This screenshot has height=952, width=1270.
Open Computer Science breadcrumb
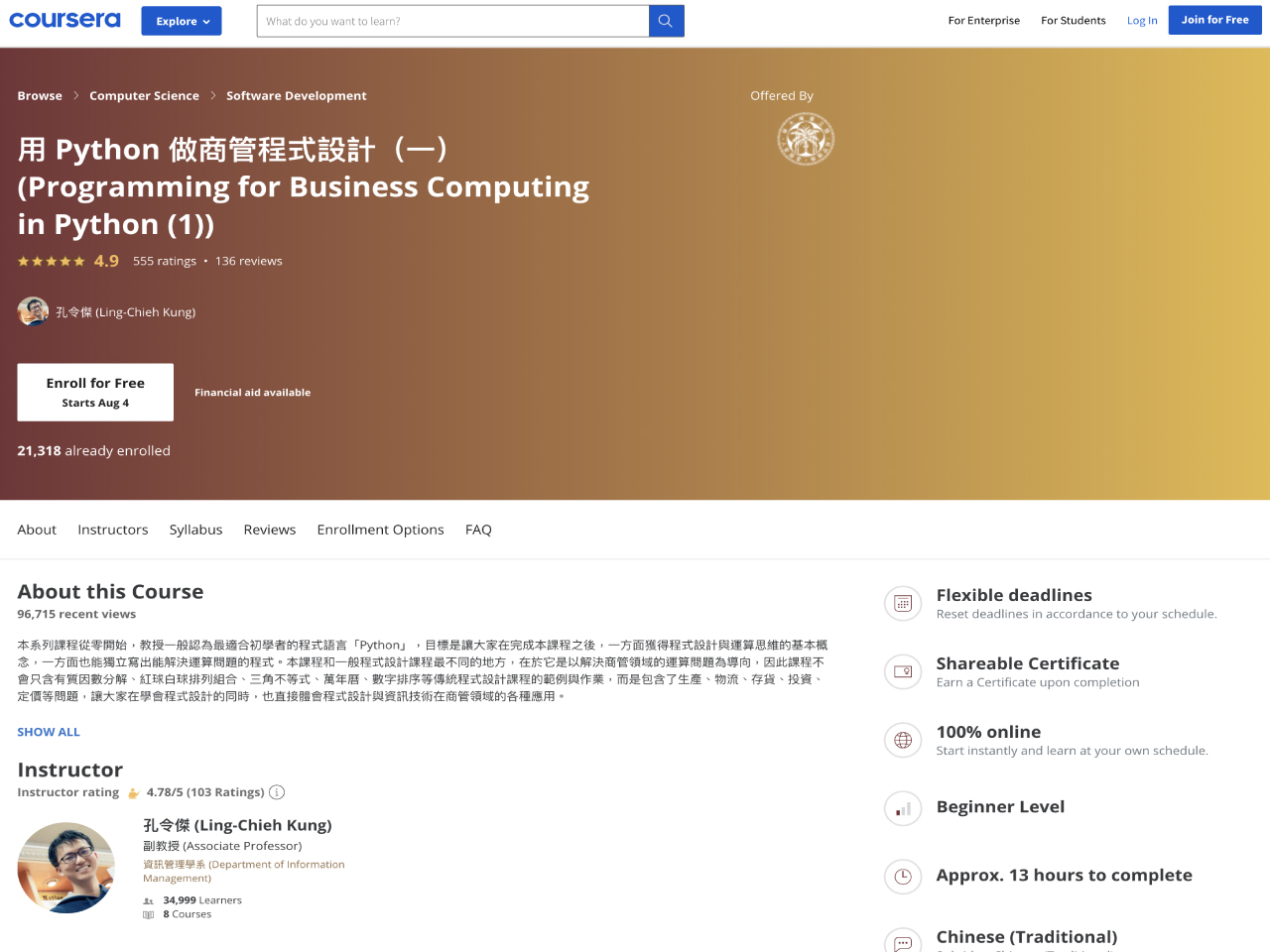click(x=144, y=96)
